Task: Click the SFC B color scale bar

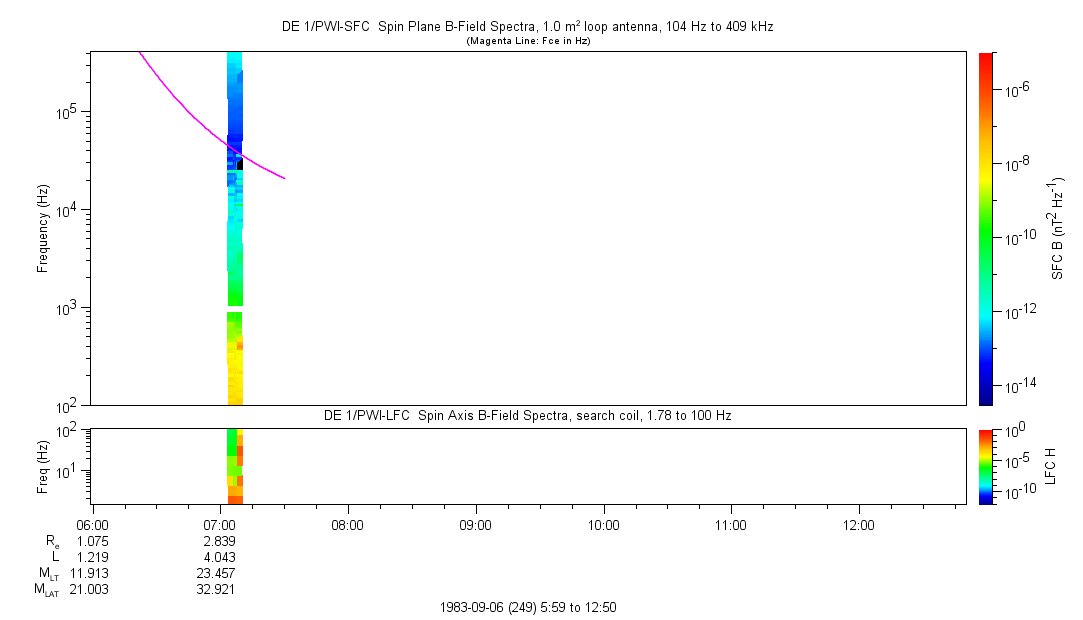Action: pos(985,228)
